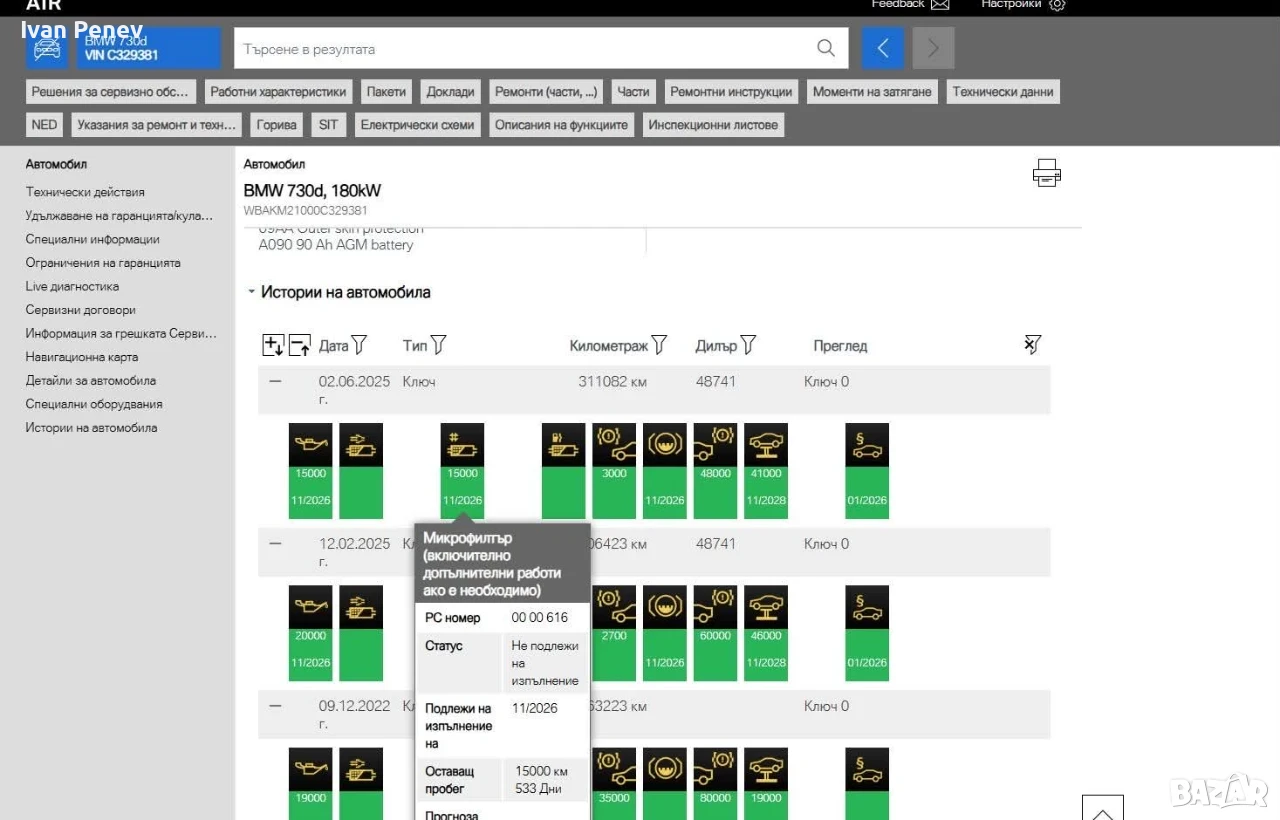
Task: Click the 311082 км mileage cell
Action: (612, 381)
